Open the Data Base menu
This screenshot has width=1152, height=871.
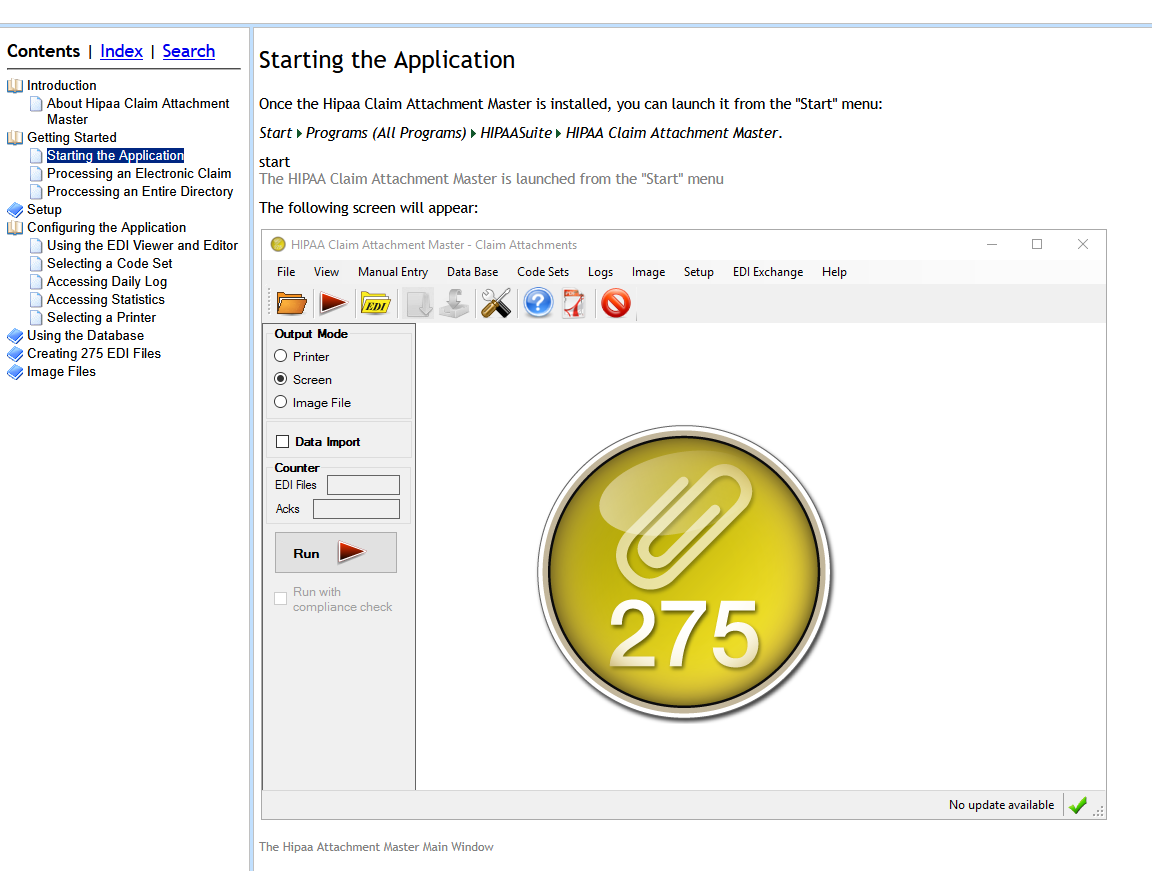472,272
